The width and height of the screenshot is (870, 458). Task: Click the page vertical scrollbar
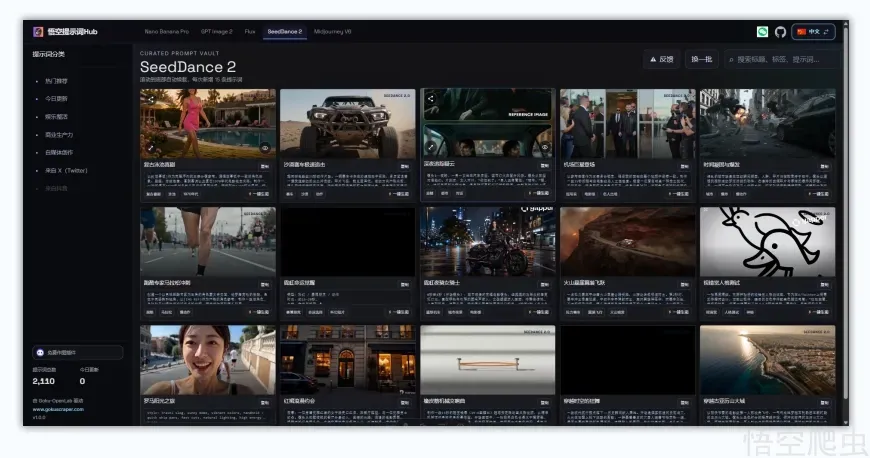[x=845, y=211]
